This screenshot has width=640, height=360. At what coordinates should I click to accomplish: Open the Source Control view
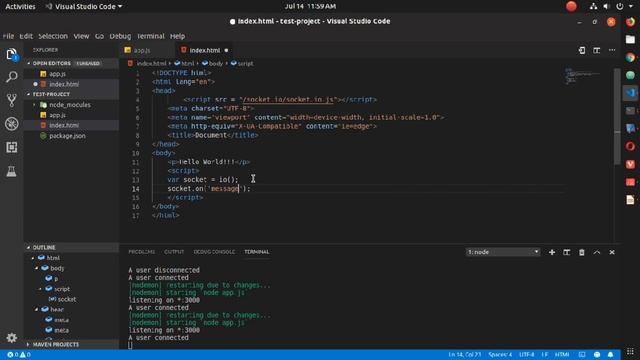coord(11,100)
